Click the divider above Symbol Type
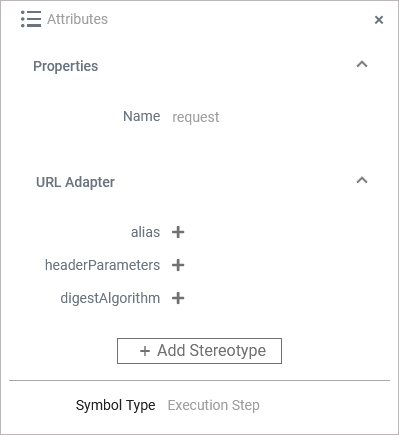The width and height of the screenshot is (399, 435). pos(199,380)
